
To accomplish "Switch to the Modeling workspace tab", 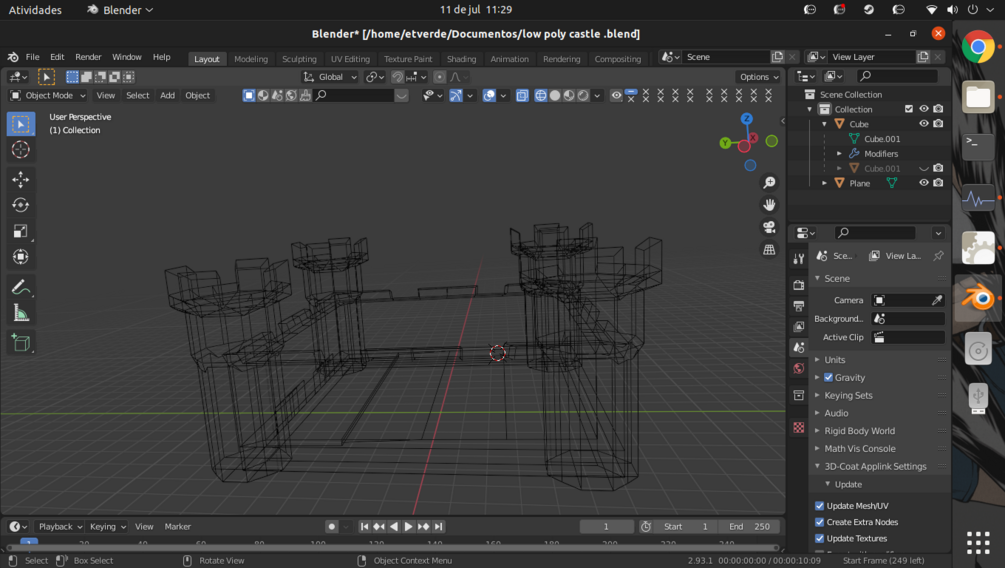I will (251, 59).
